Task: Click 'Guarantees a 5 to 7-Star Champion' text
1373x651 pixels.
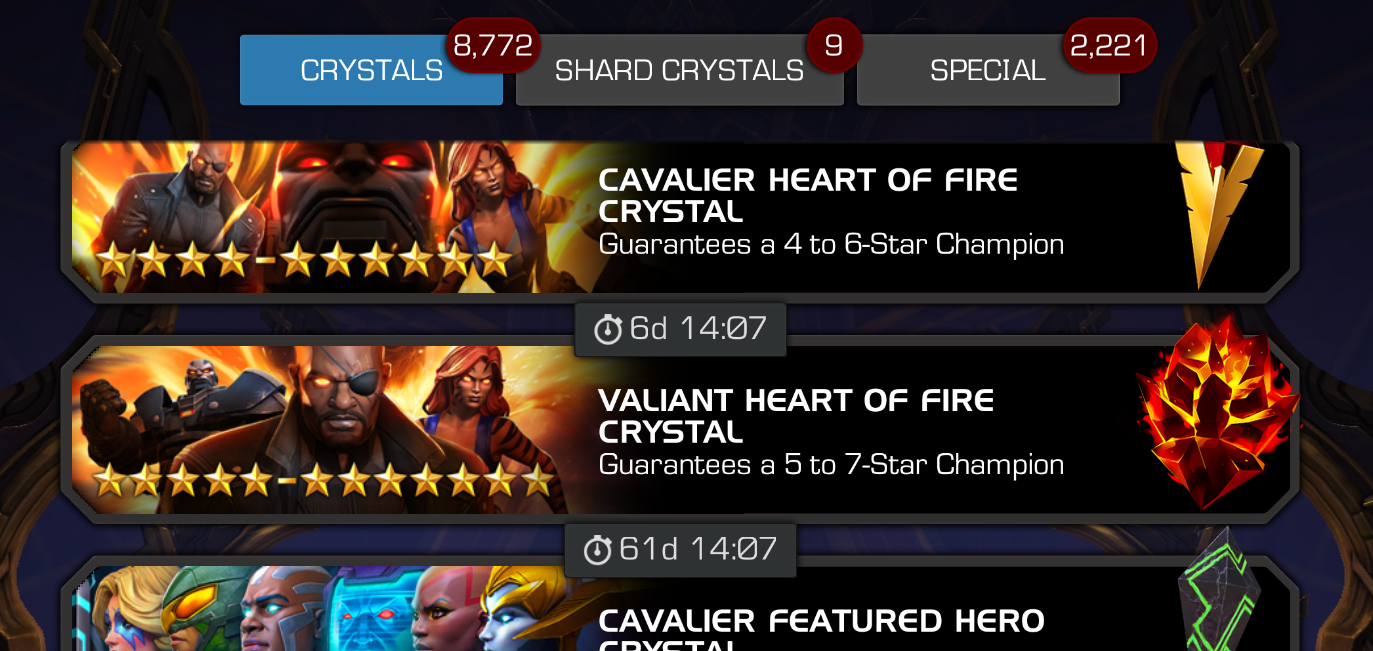Action: tap(831, 465)
